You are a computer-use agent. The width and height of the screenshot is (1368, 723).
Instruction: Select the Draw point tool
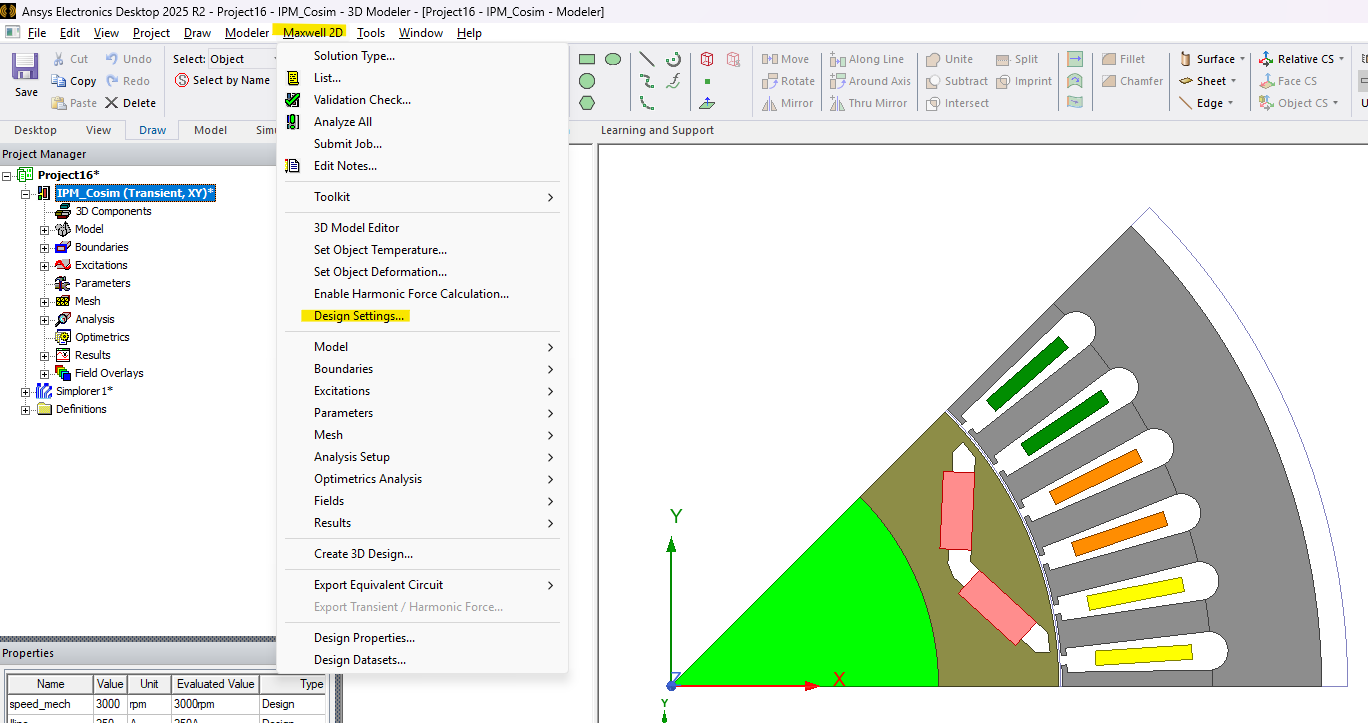click(x=707, y=81)
